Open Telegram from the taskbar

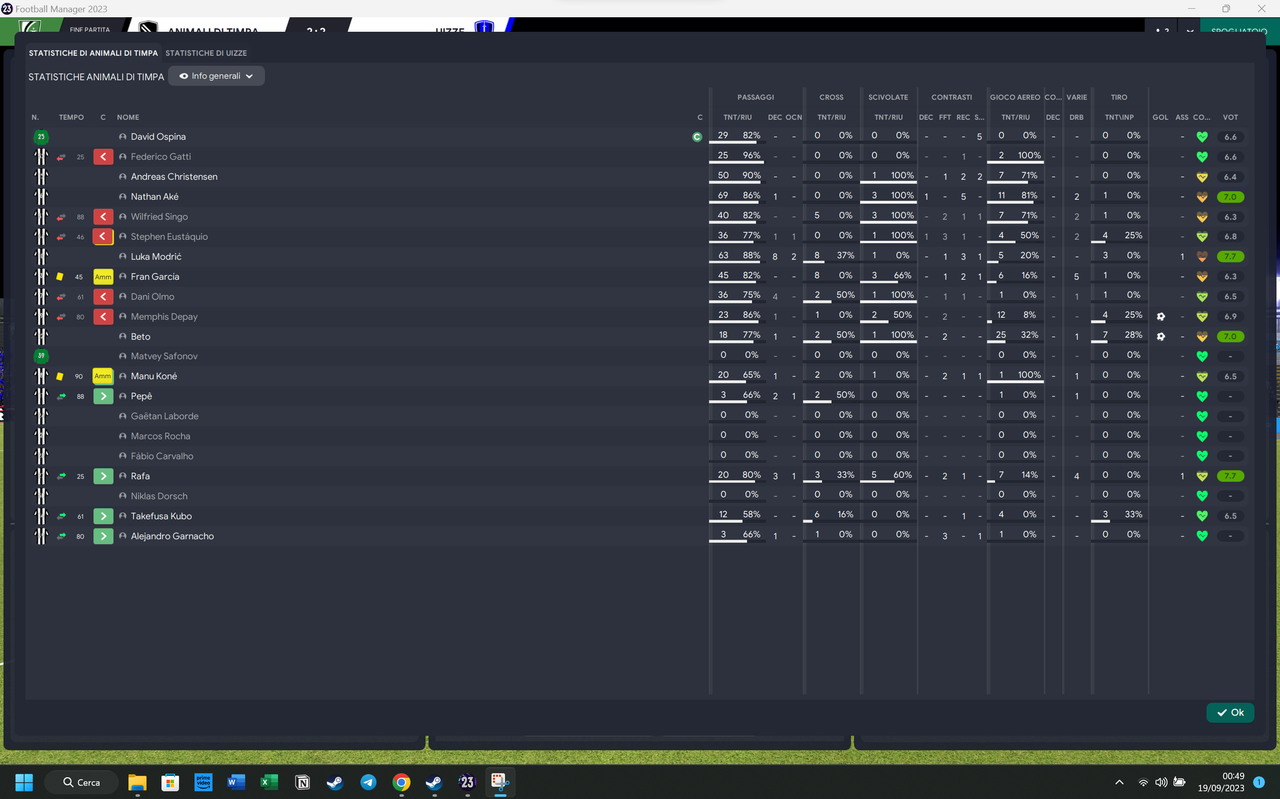pos(368,782)
